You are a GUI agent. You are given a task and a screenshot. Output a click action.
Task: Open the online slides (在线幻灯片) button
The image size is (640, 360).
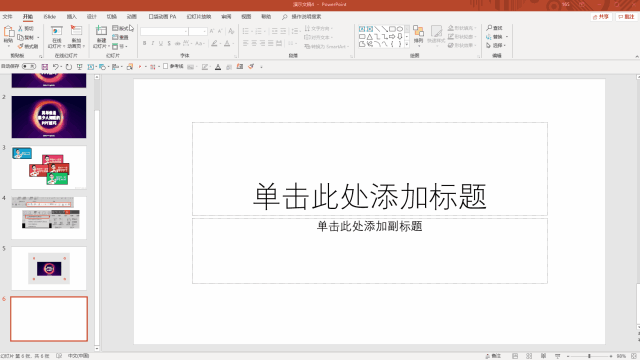(56, 37)
